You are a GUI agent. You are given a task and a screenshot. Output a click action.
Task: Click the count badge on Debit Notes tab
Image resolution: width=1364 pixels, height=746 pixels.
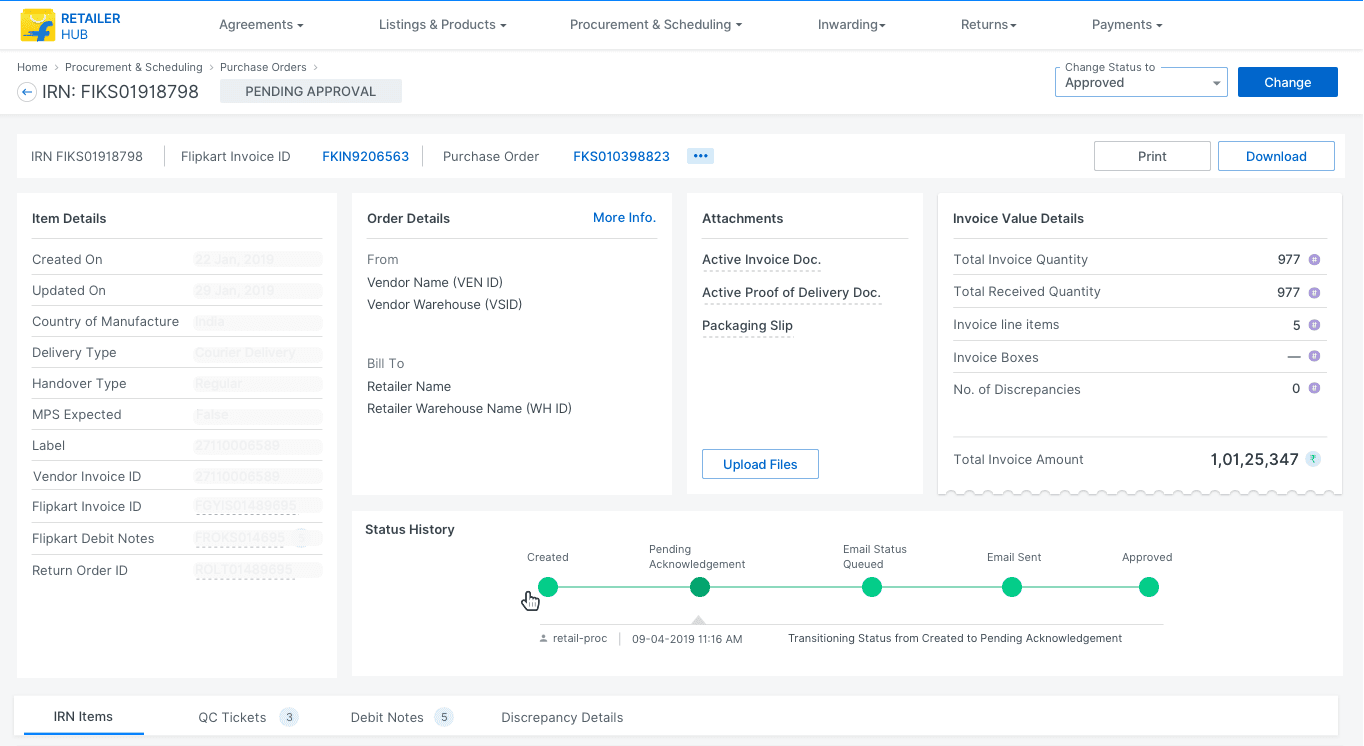(x=444, y=717)
